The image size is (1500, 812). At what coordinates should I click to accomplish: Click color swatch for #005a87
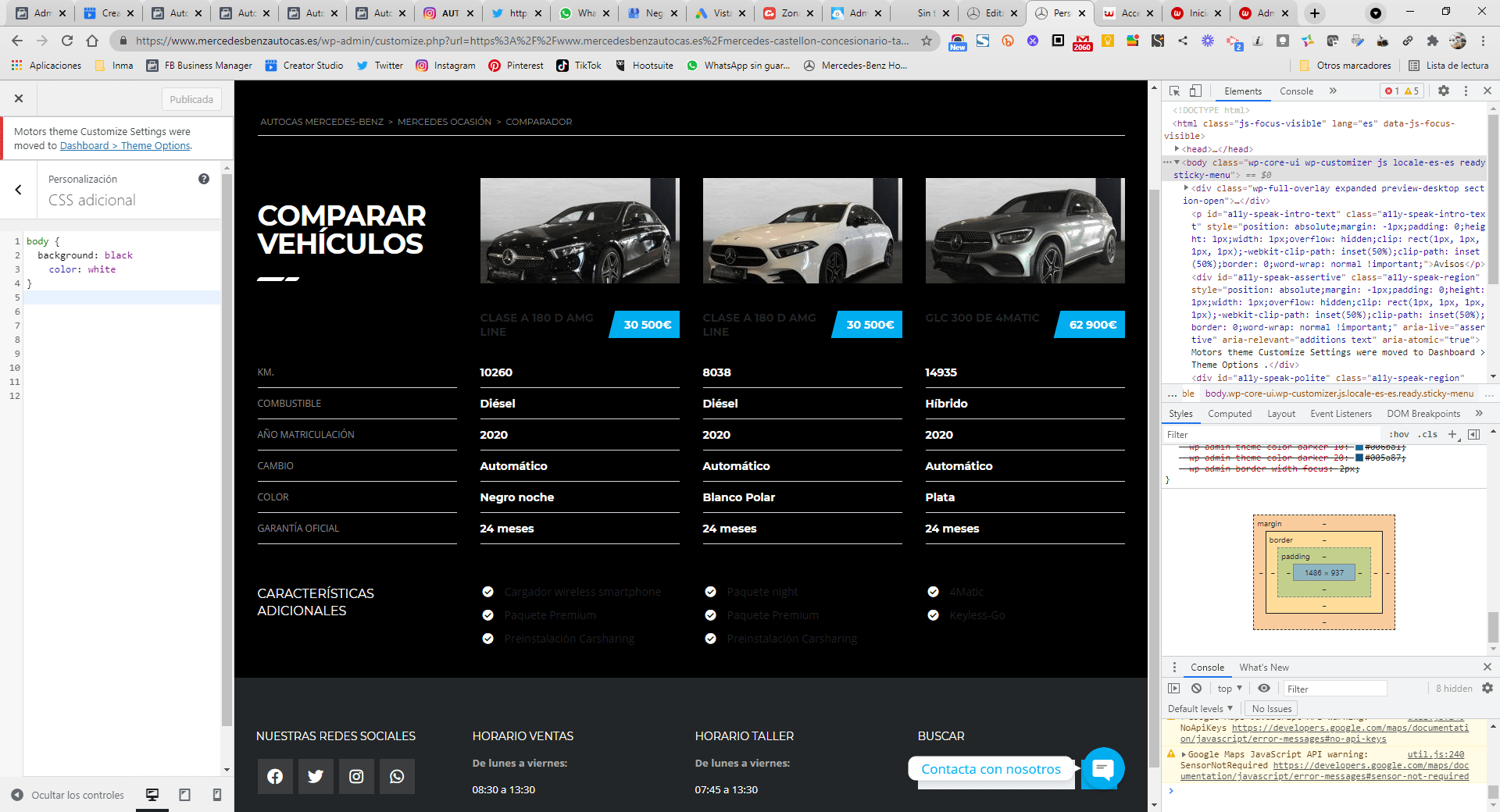pyautogui.click(x=1359, y=458)
